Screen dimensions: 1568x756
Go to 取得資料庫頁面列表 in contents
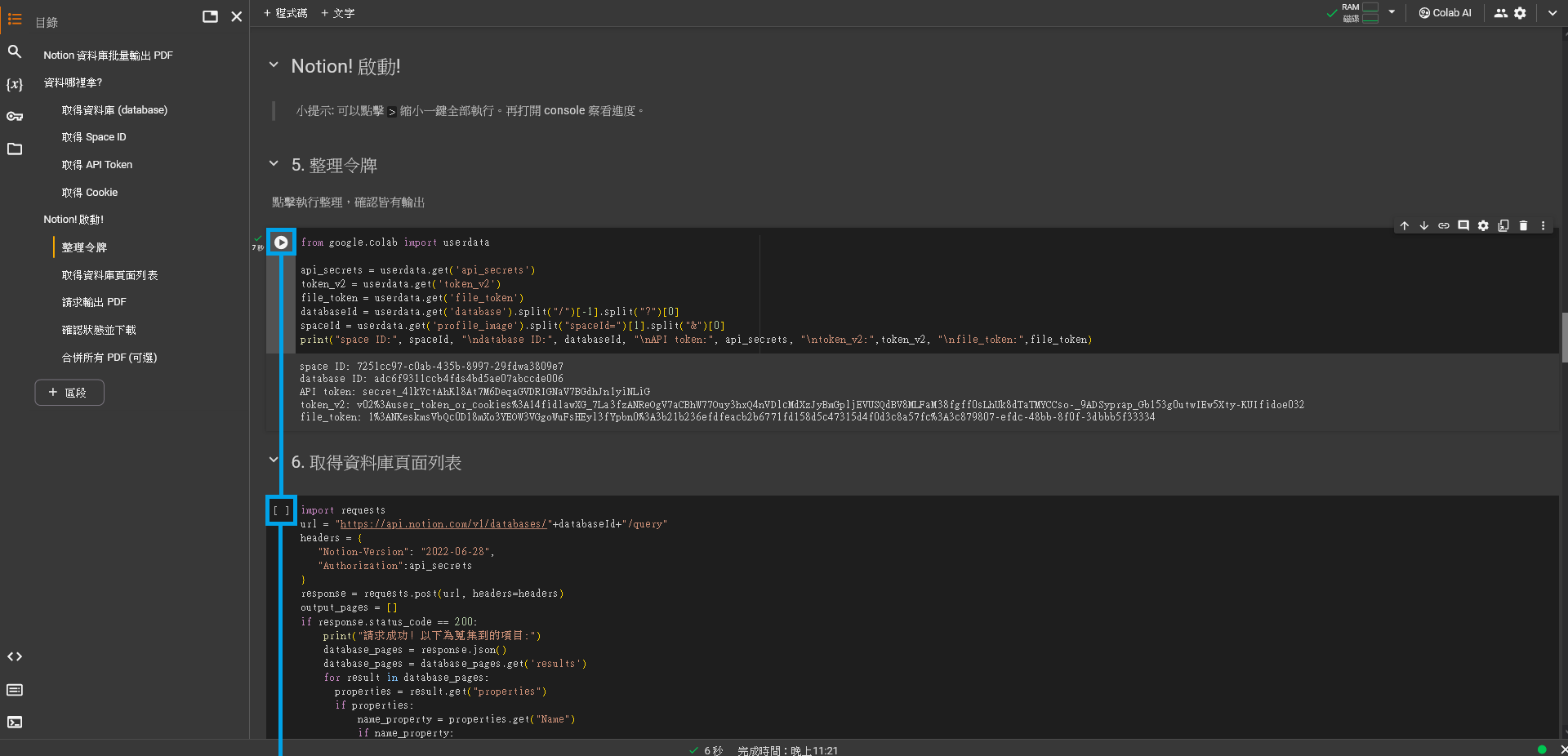click(x=109, y=275)
